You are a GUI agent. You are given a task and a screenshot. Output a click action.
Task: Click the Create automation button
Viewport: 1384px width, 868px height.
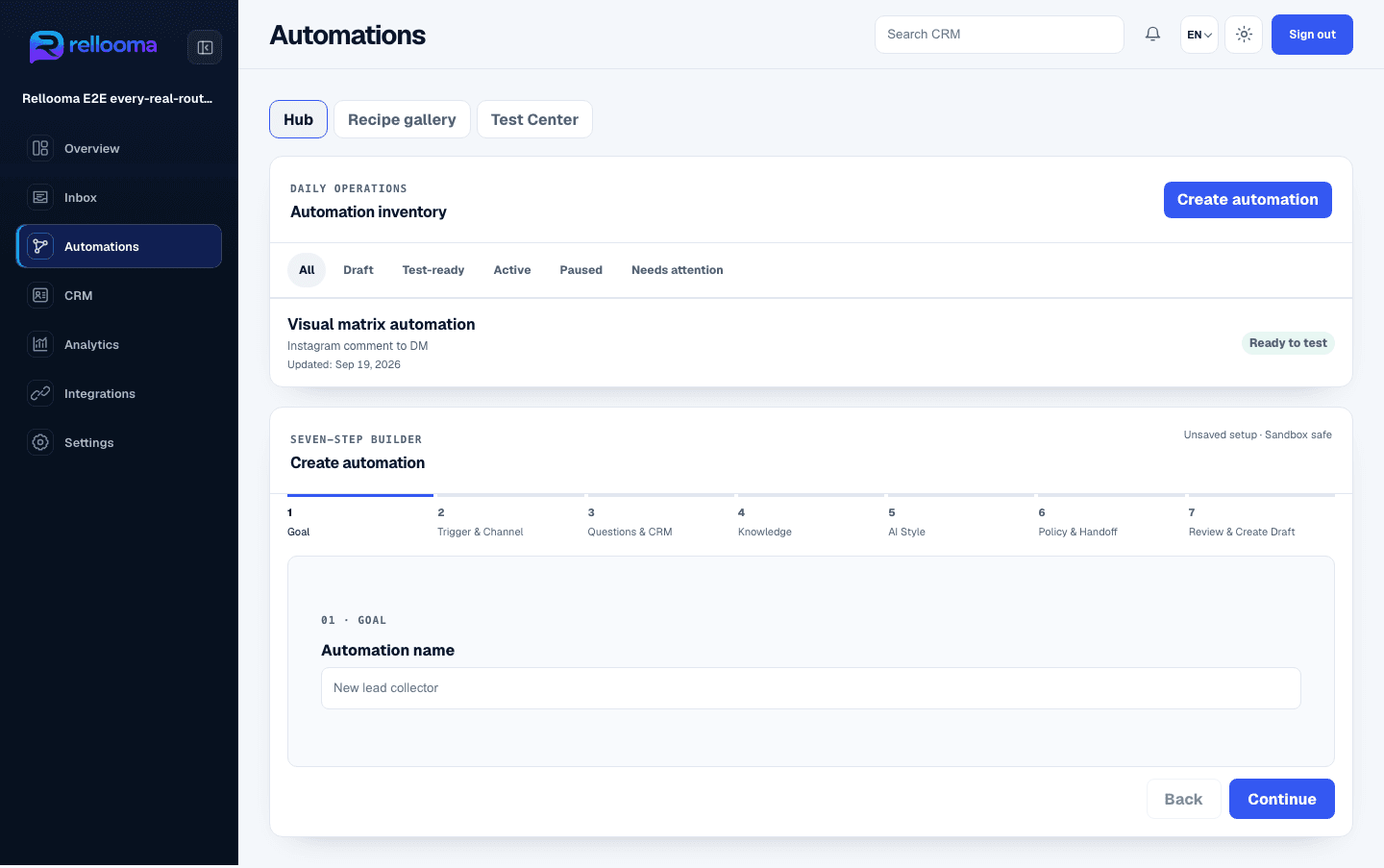pos(1248,200)
